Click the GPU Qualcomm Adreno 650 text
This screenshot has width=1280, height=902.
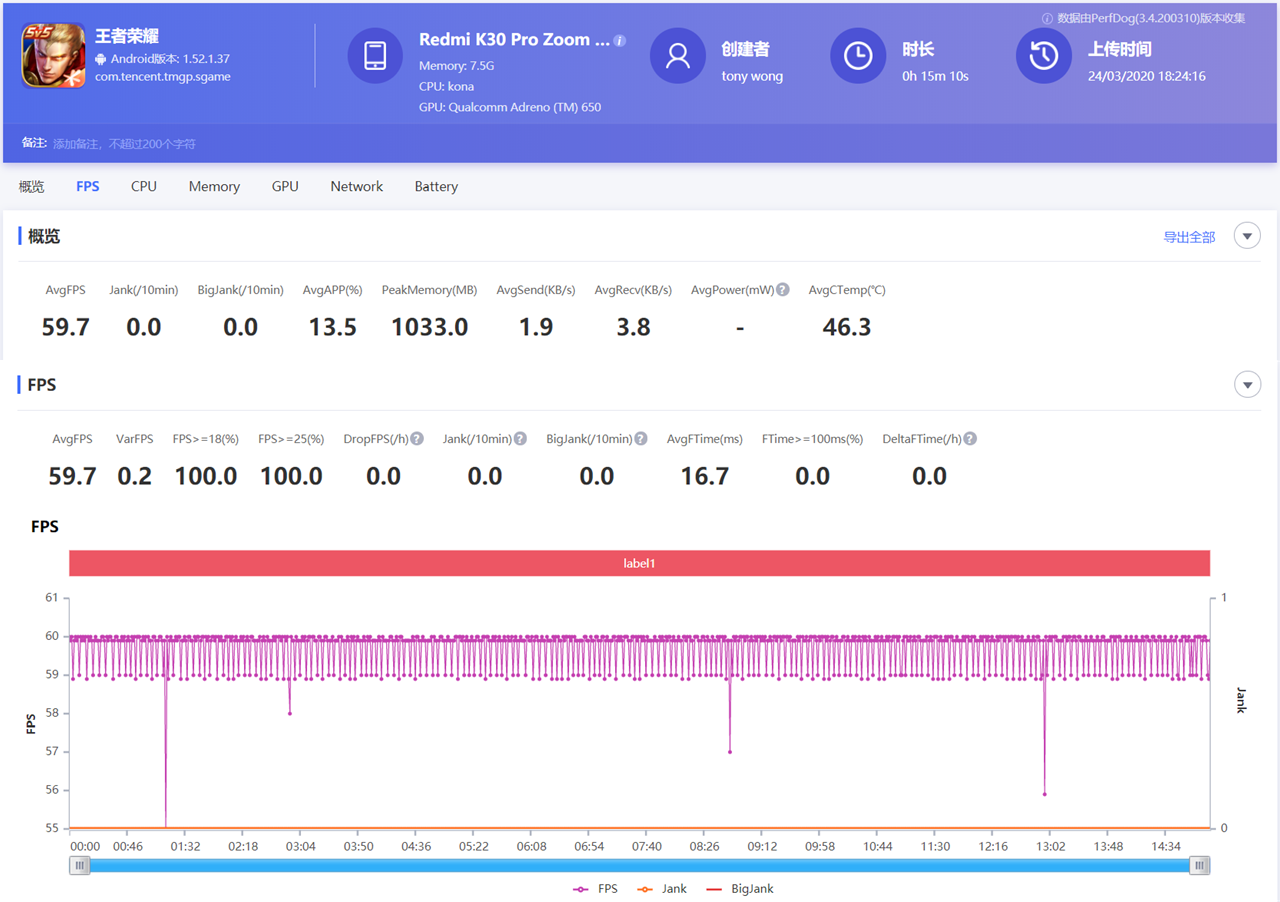(510, 107)
